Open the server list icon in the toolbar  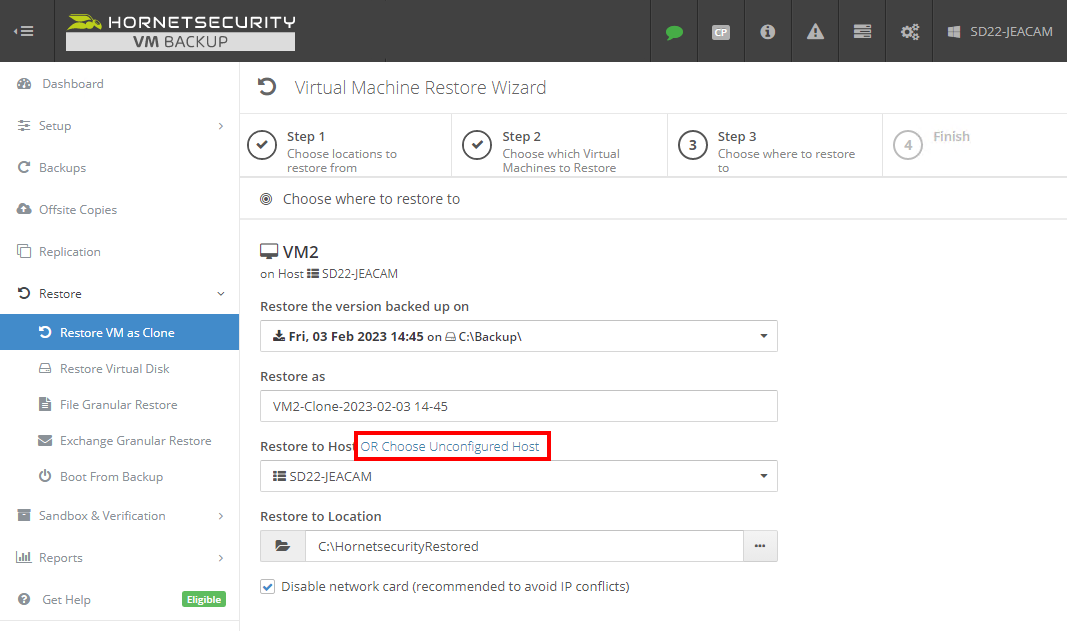click(x=861, y=31)
